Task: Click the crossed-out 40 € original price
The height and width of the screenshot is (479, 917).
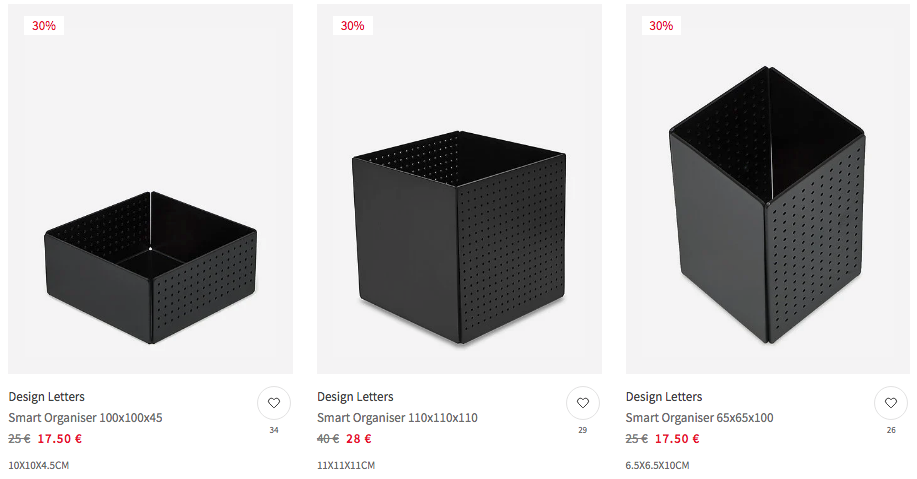Action: click(x=328, y=439)
